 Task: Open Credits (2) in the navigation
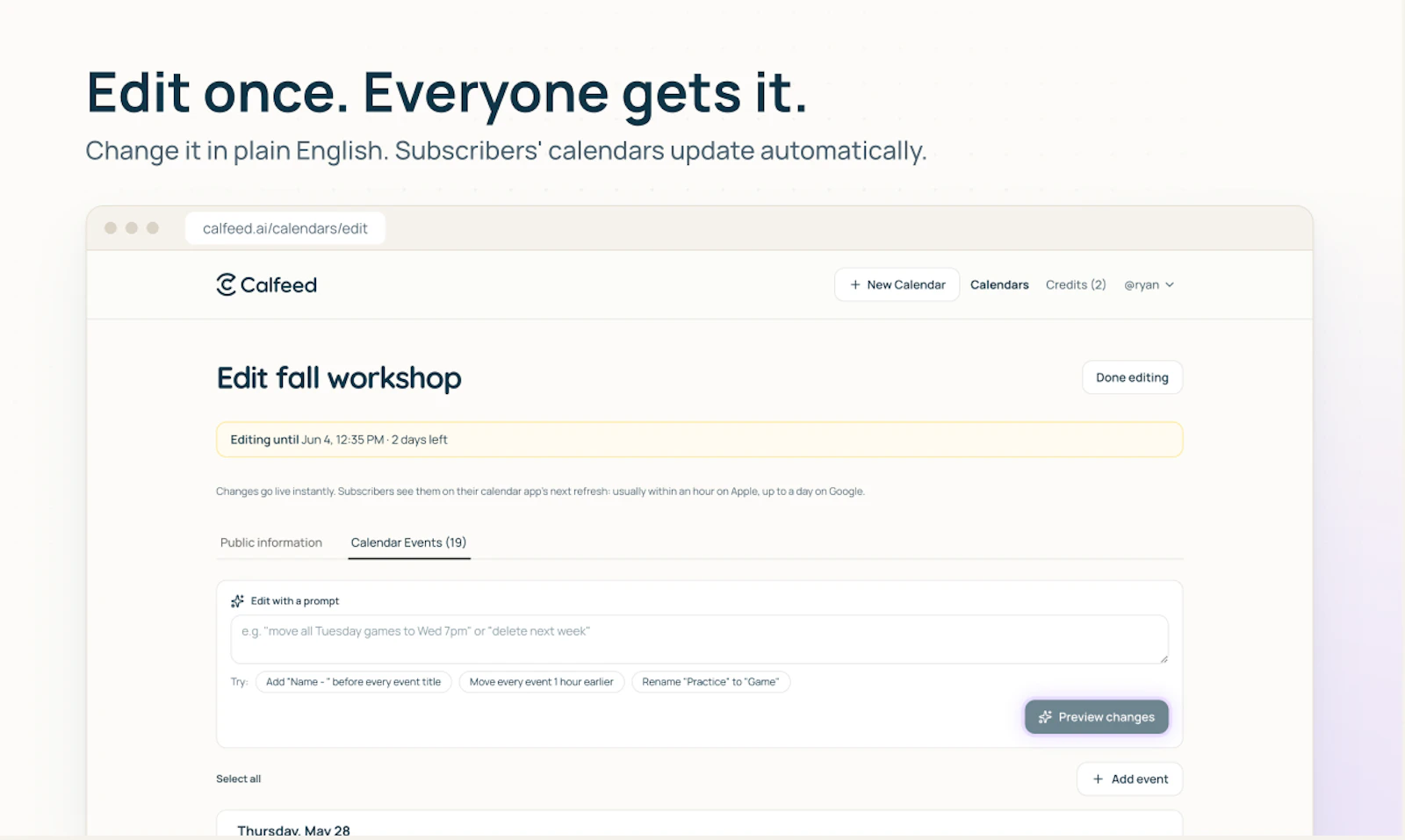pyautogui.click(x=1076, y=284)
